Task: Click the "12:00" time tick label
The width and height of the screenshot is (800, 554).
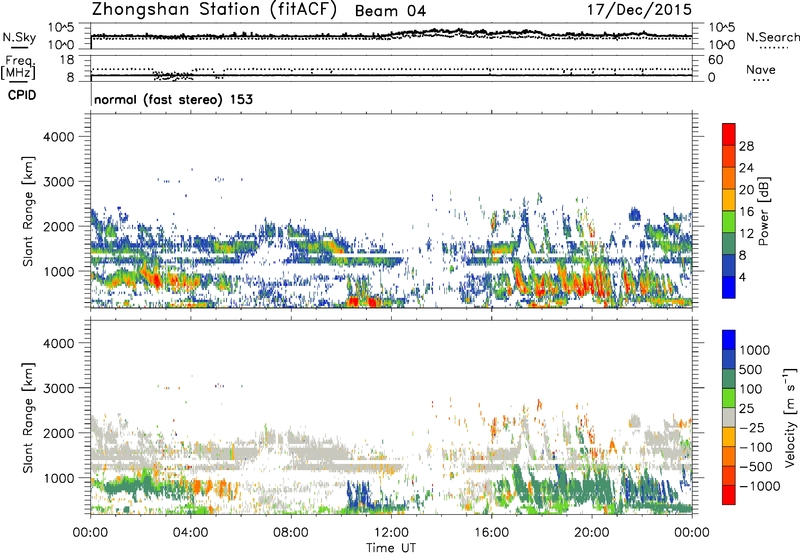Action: coord(391,533)
